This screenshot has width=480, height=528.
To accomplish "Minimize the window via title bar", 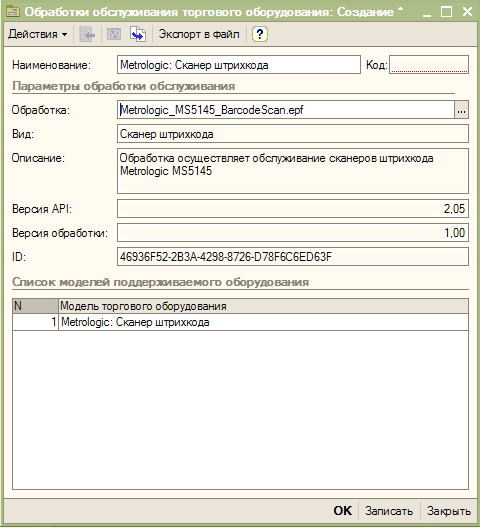I will point(427,12).
